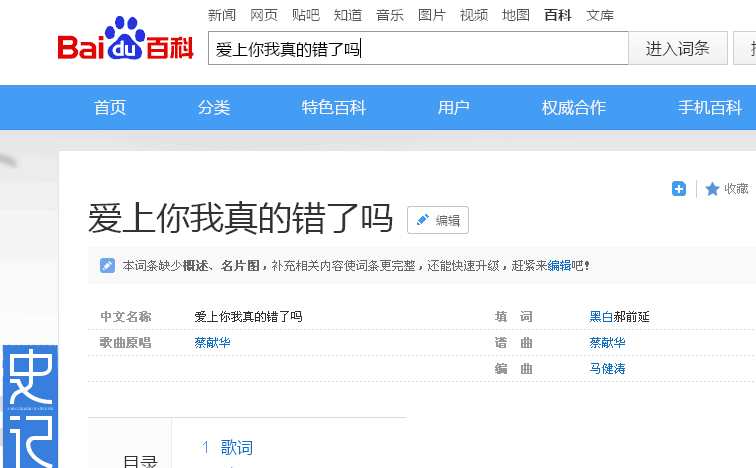Image resolution: width=756 pixels, height=468 pixels.
Task: Open the 权威合作 navigation tab
Action: click(x=574, y=108)
